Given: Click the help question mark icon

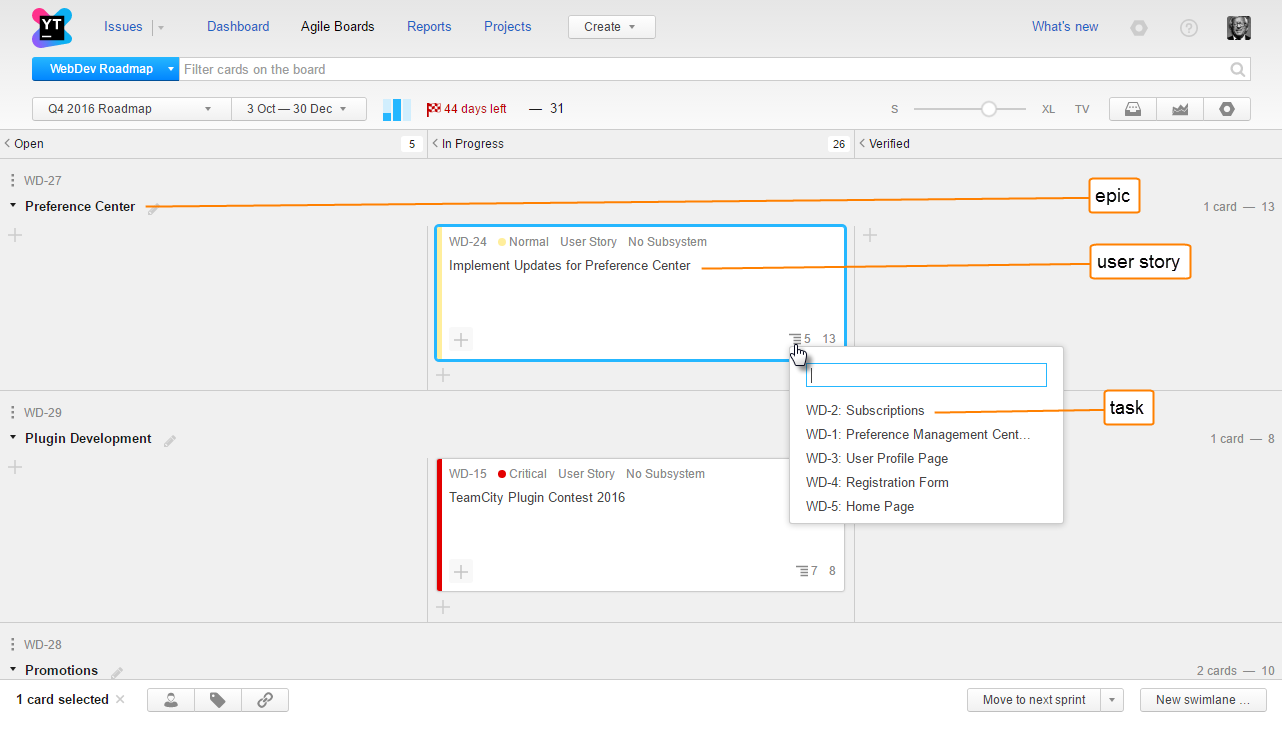Looking at the screenshot, I should pos(1189,28).
